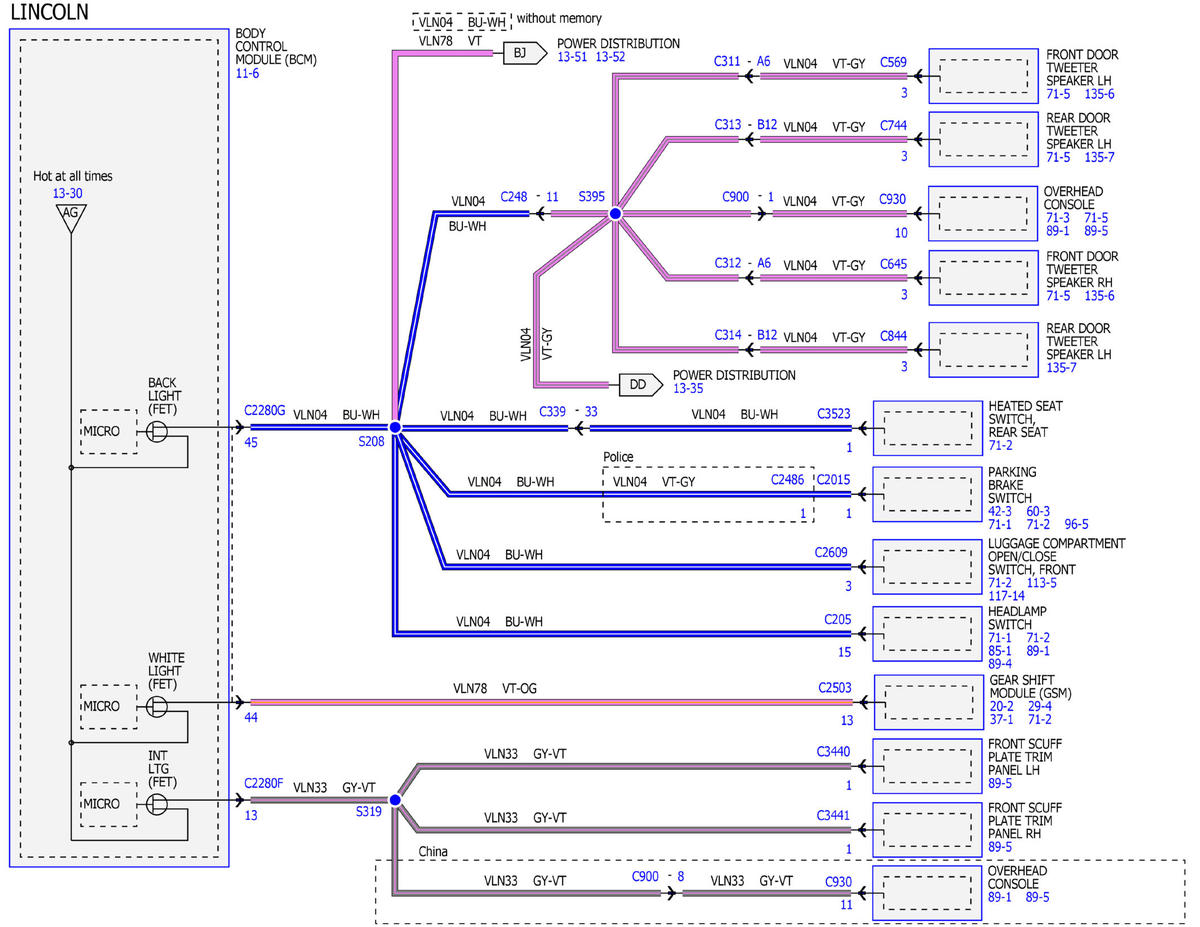Click the White Light FET circle symbol
This screenshot has height=927, width=1200.
coord(157,706)
